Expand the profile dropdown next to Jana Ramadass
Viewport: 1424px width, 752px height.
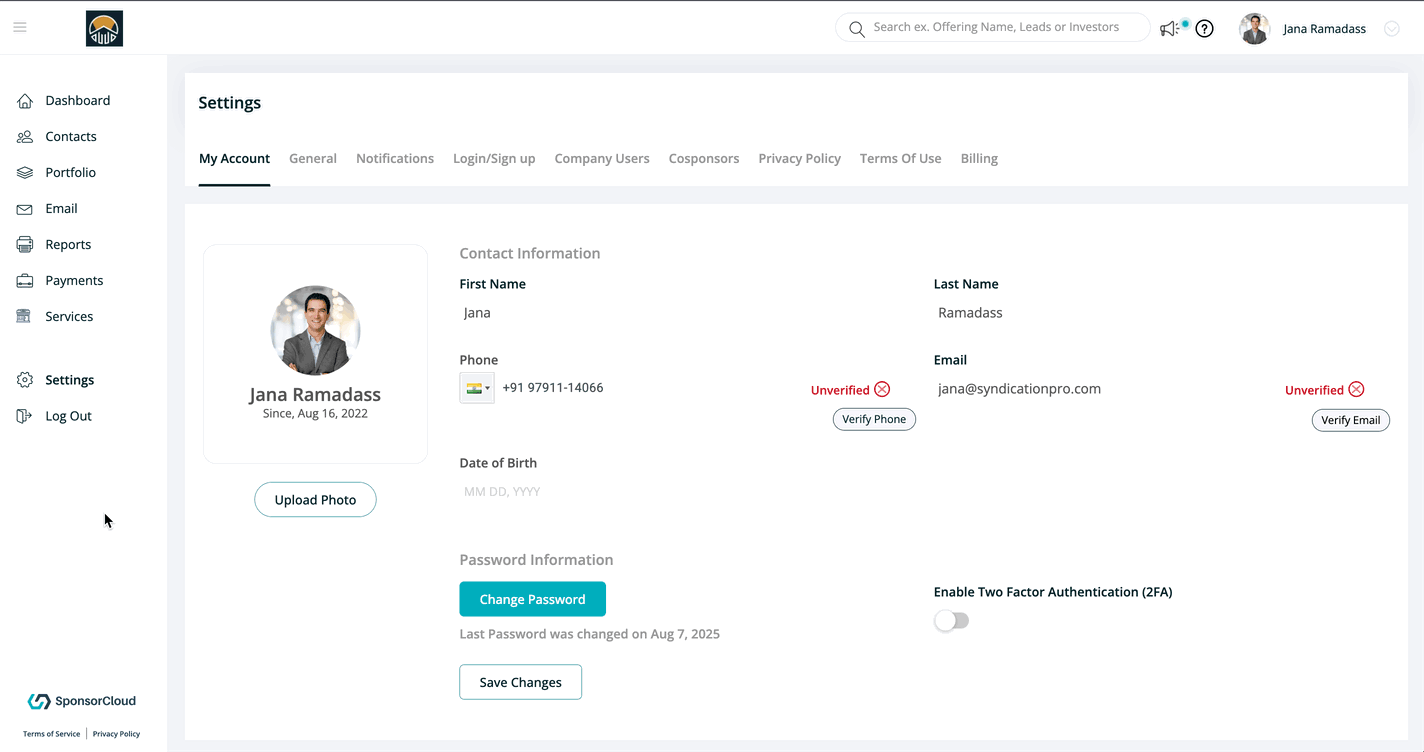click(x=1391, y=28)
